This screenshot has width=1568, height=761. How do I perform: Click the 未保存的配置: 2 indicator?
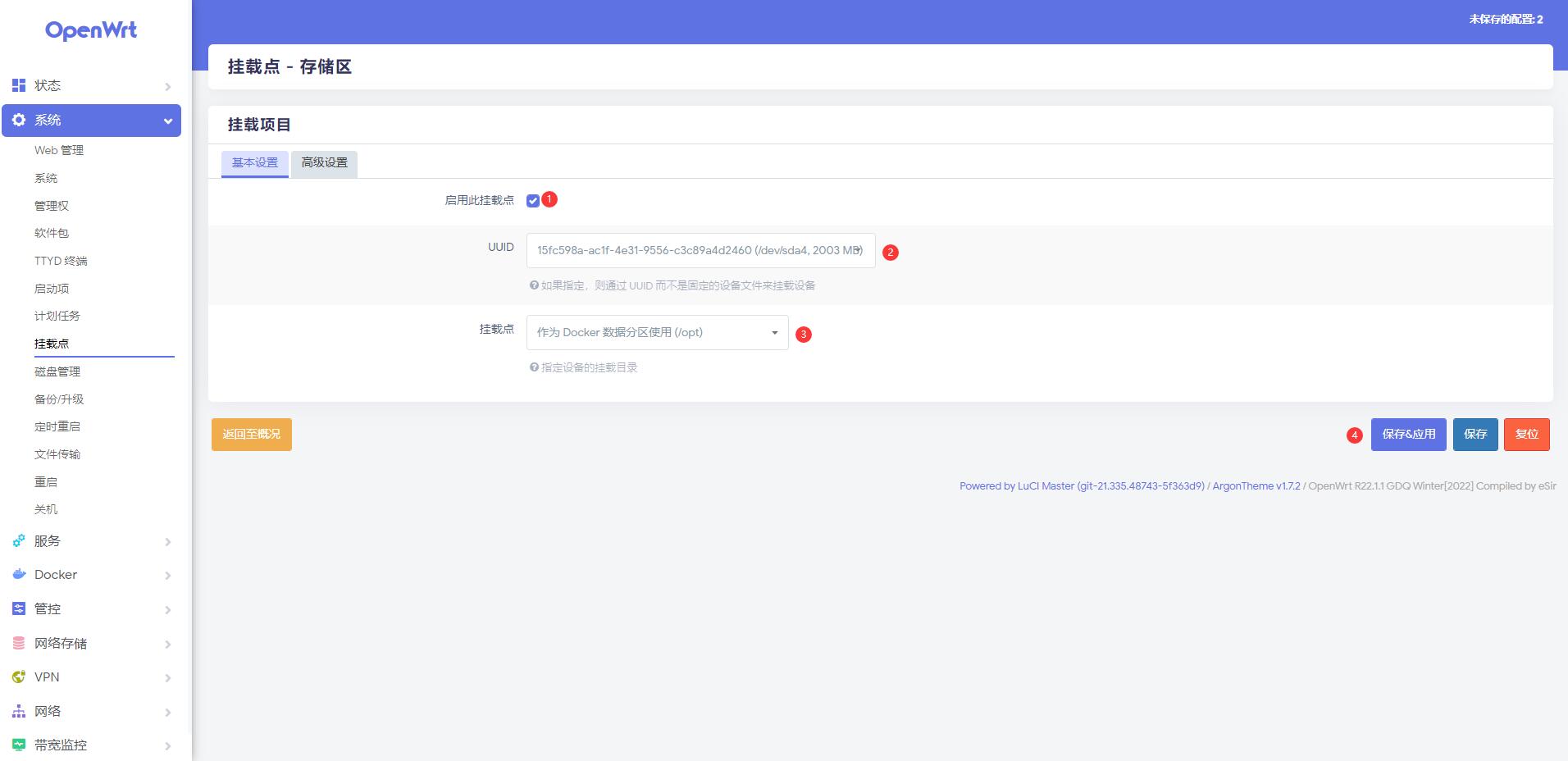[x=1506, y=19]
